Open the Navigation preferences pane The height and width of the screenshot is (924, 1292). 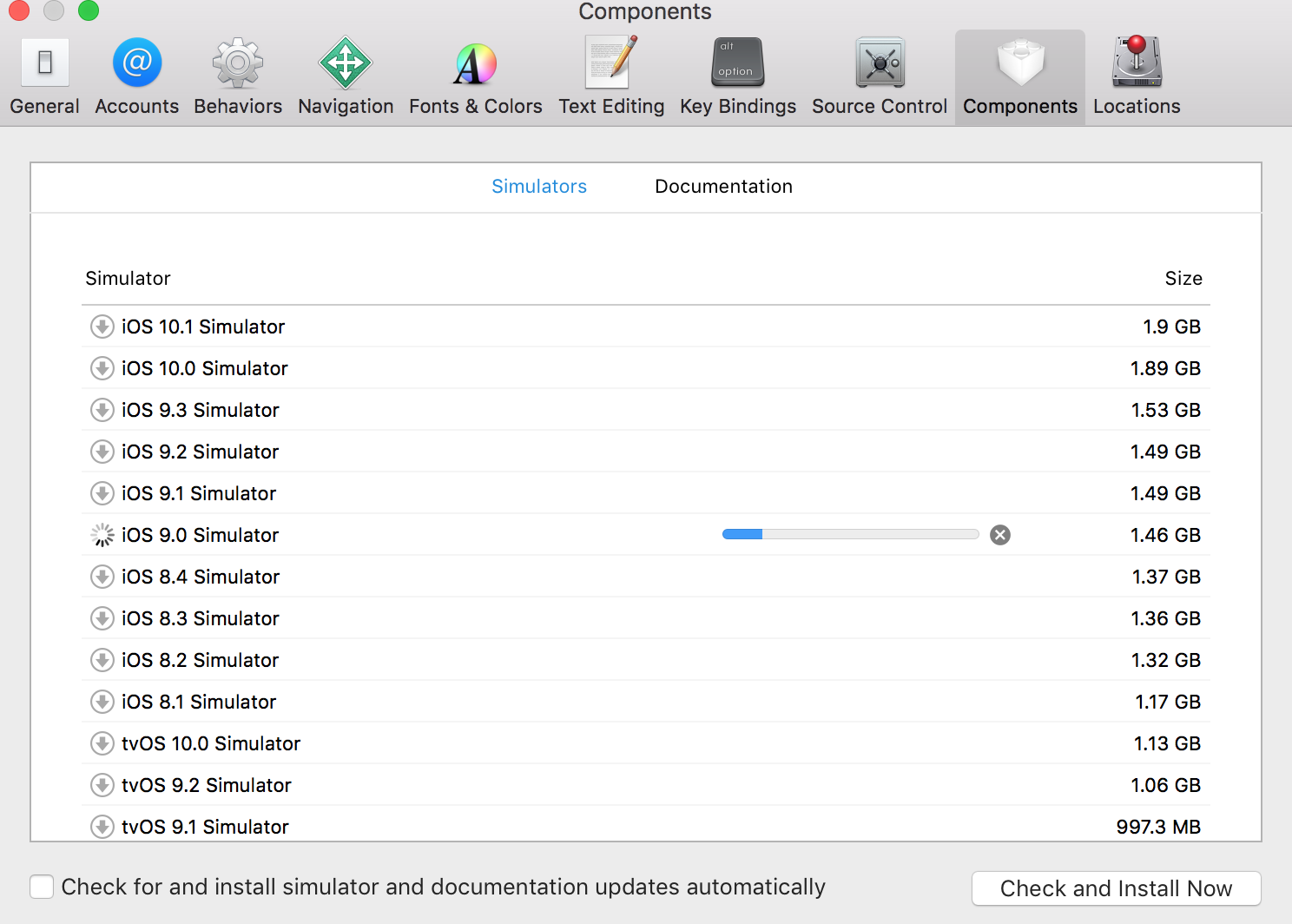tap(346, 76)
